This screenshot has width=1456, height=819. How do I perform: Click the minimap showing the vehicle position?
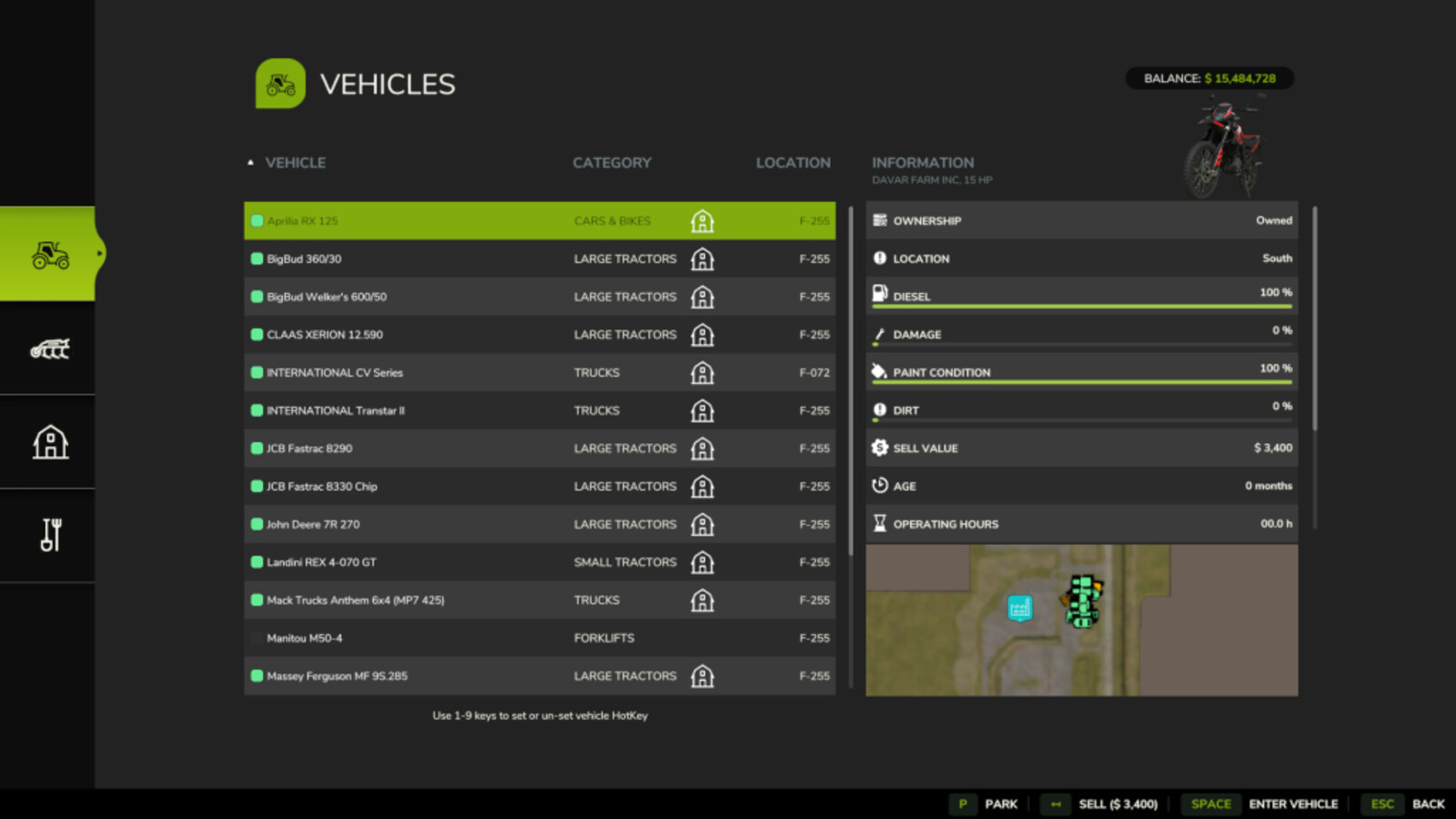pos(1081,619)
